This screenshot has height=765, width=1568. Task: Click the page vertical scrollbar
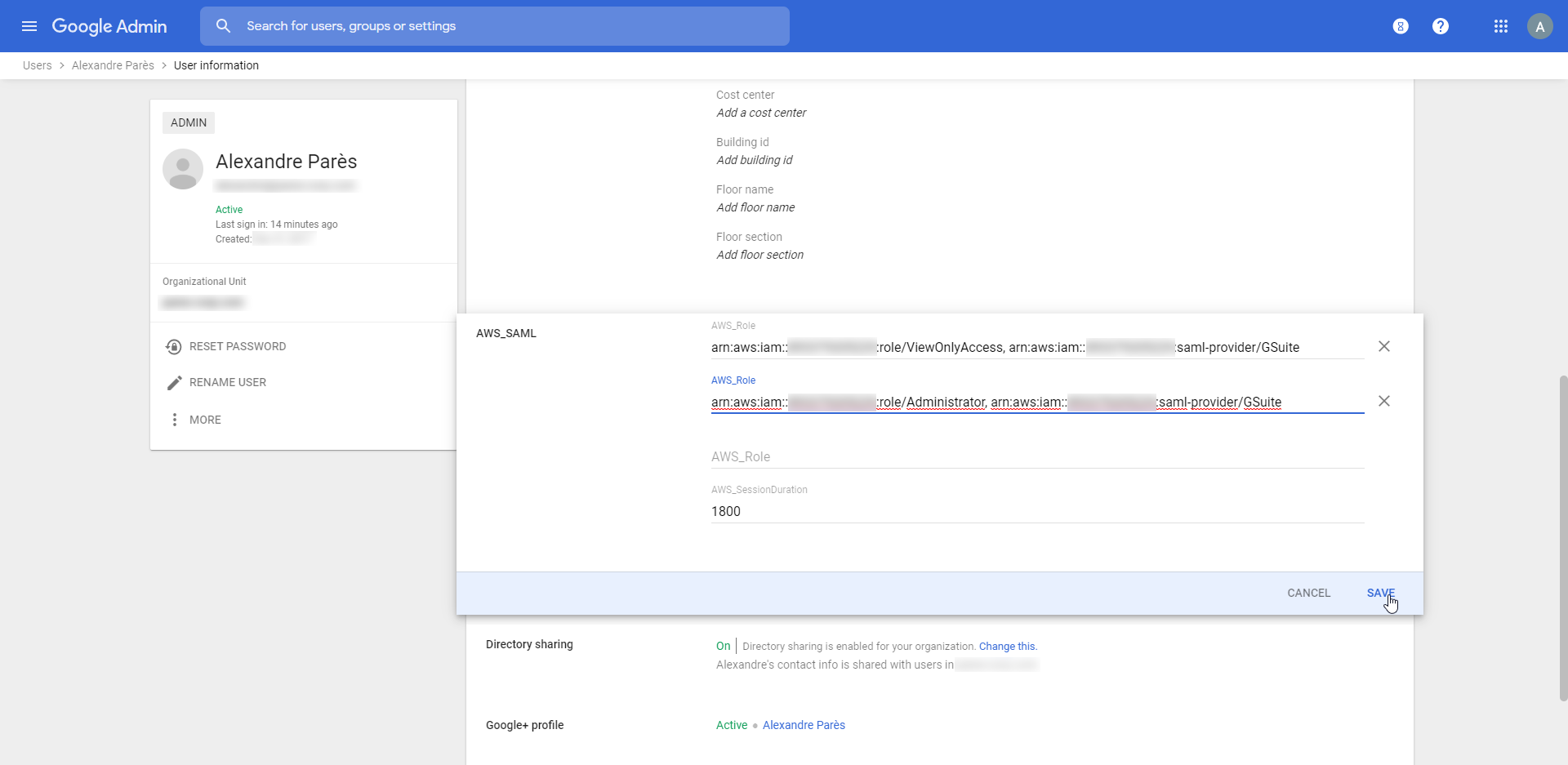(x=1563, y=537)
